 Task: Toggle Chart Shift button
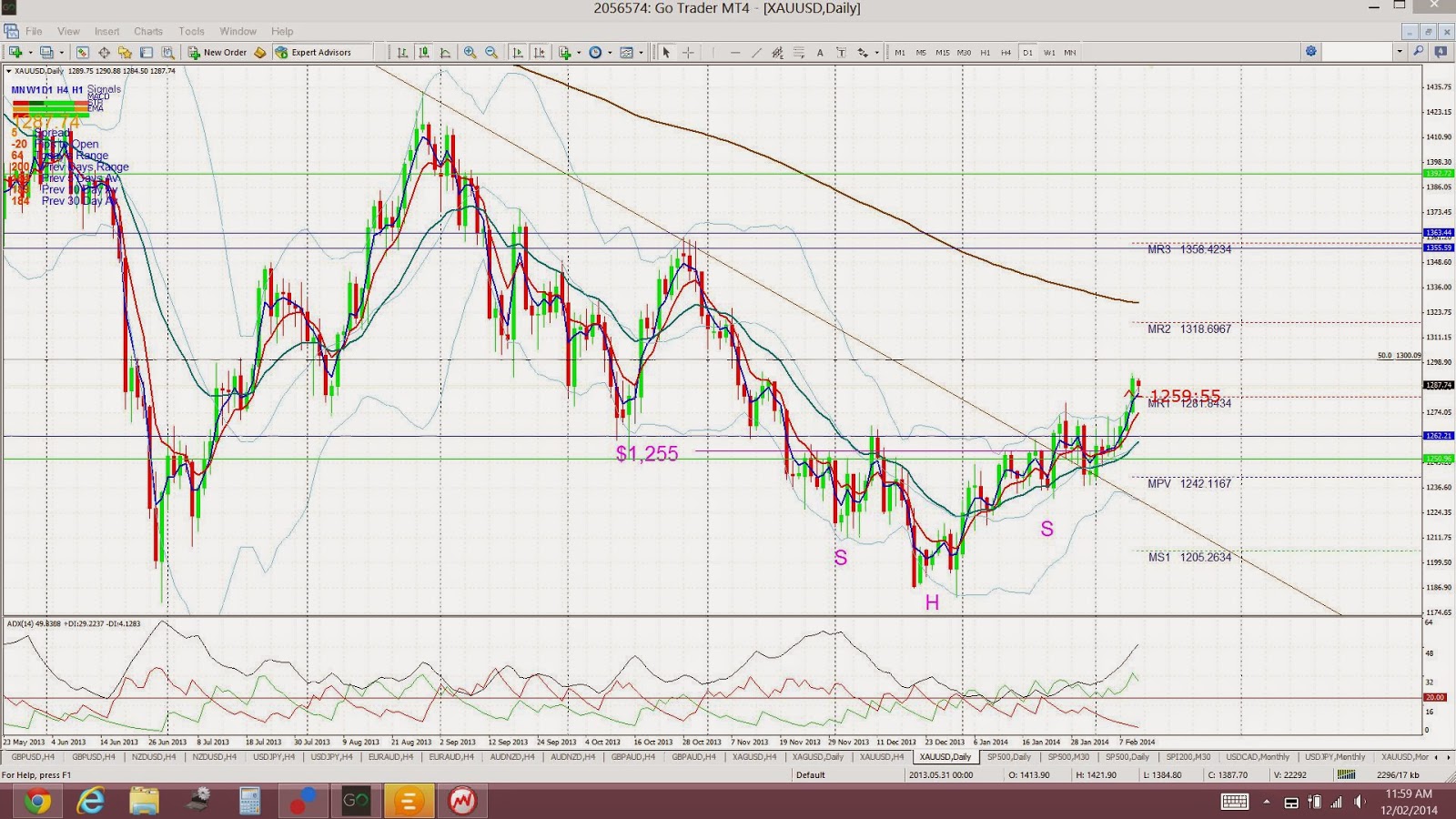[x=540, y=53]
